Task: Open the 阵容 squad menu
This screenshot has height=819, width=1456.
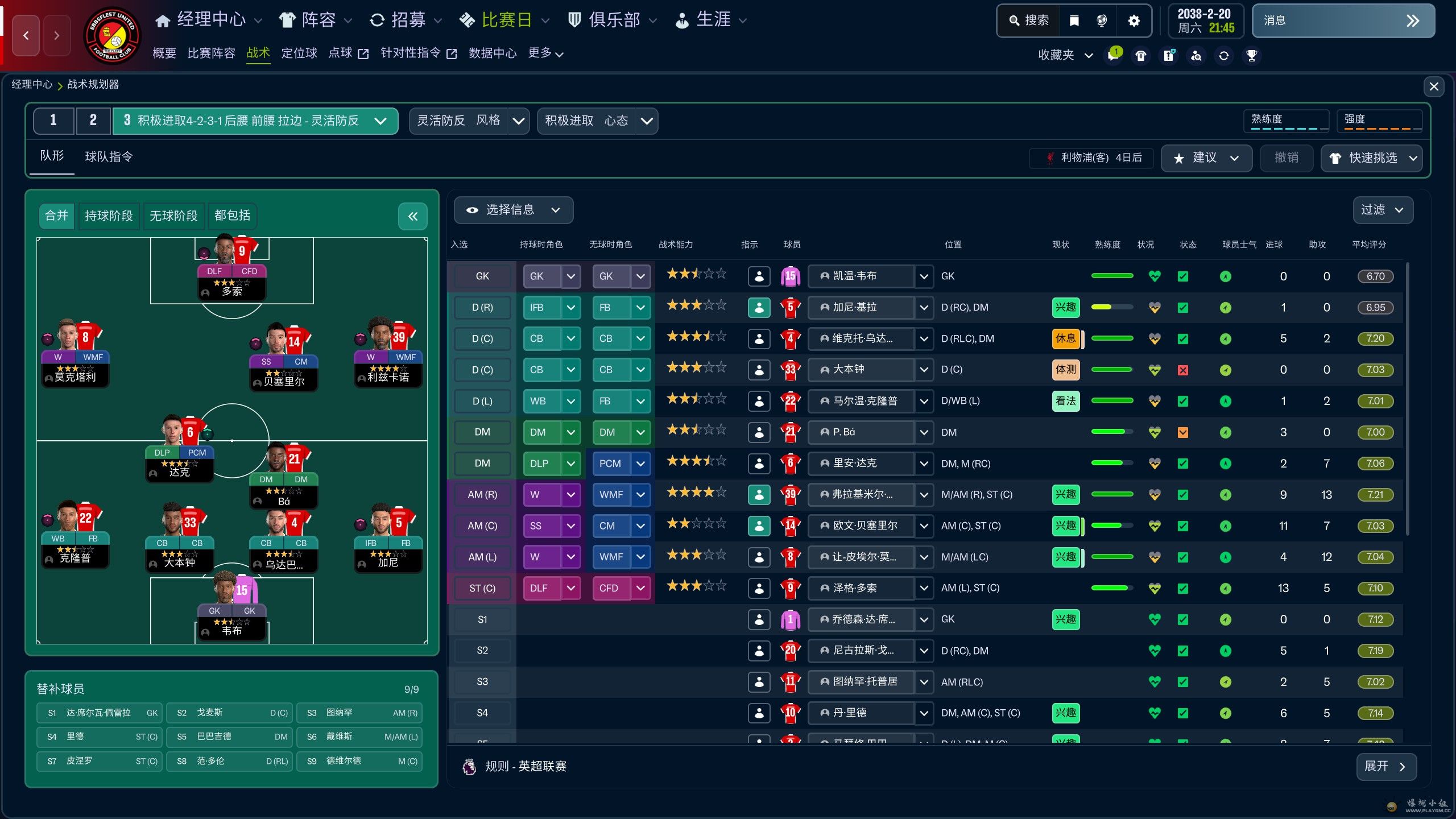Action: pyautogui.click(x=316, y=20)
